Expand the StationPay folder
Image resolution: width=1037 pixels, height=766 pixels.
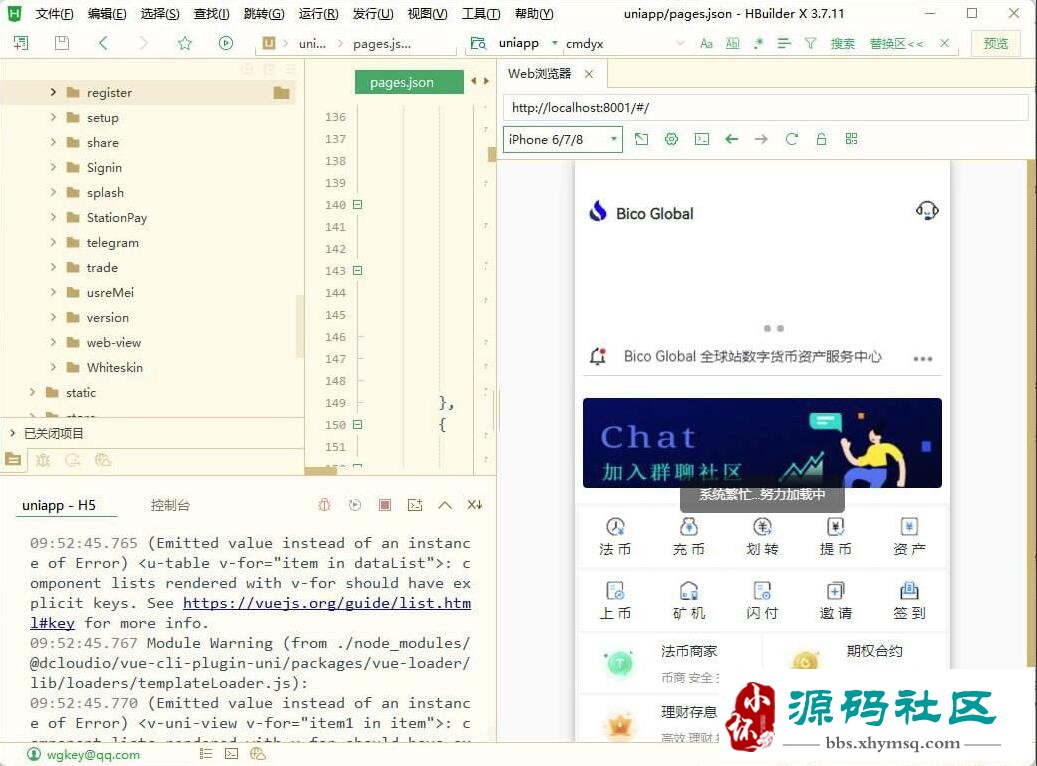point(53,217)
